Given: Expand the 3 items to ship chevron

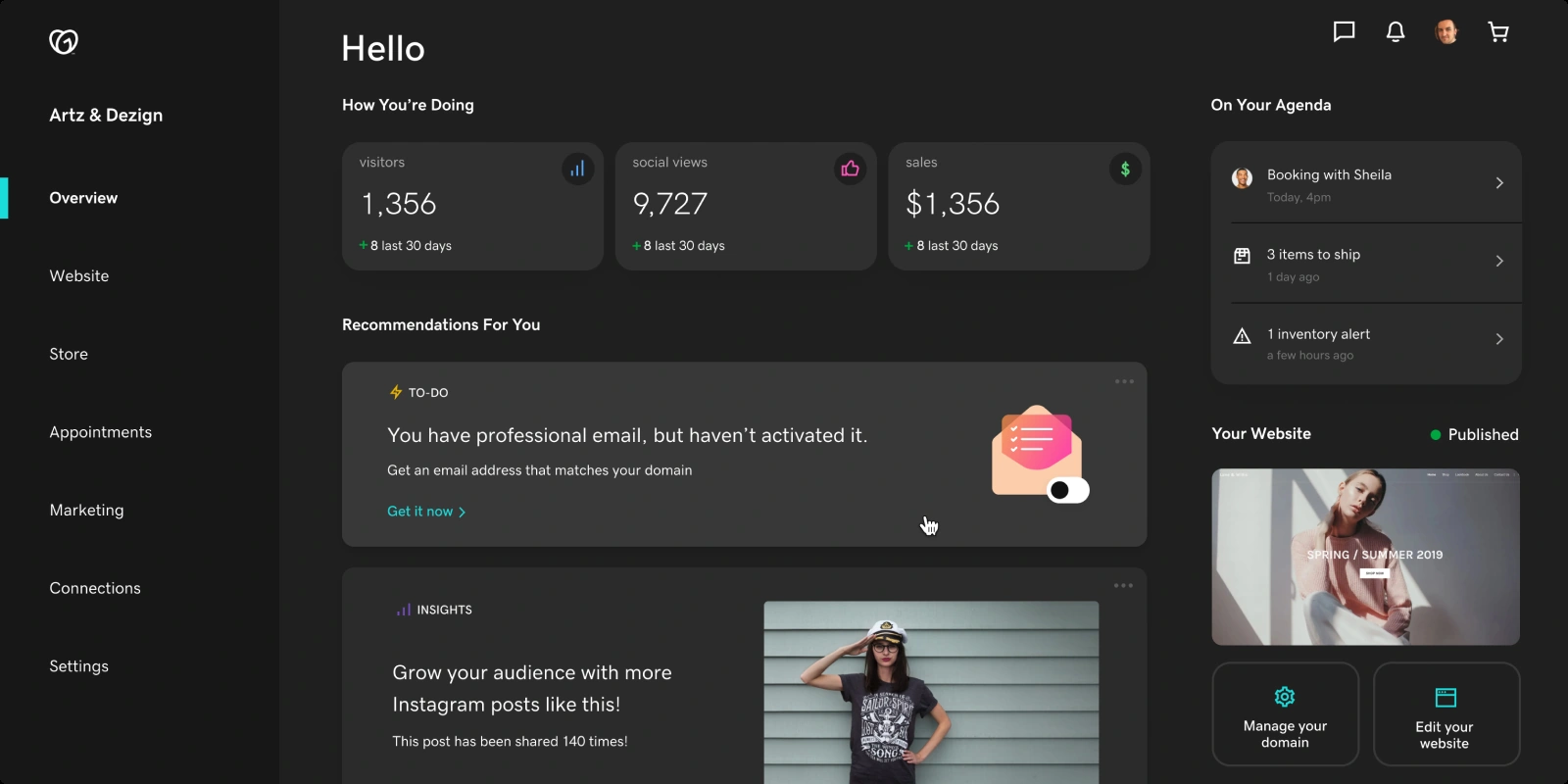Looking at the screenshot, I should [x=1499, y=261].
